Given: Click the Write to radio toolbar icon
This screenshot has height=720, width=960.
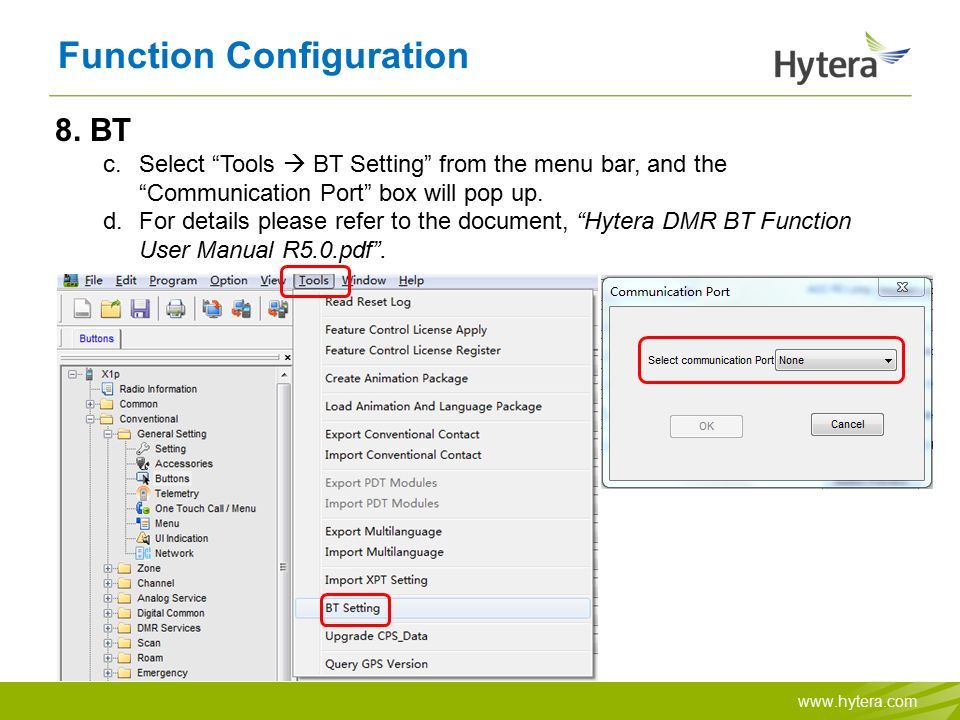Looking at the screenshot, I should tap(241, 309).
